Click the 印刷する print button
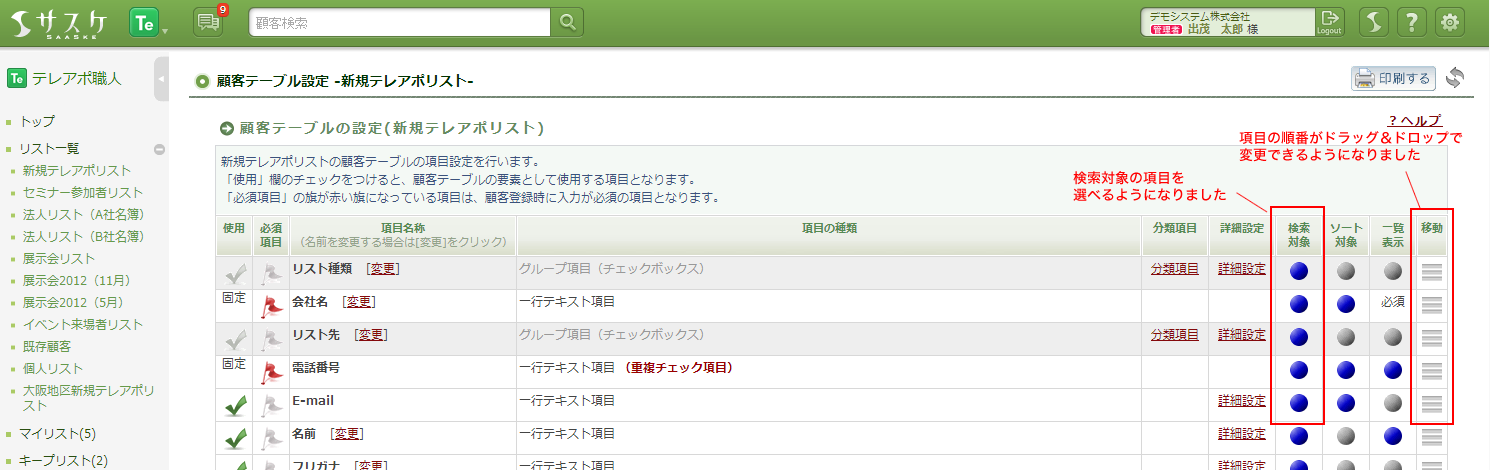Viewport: 1490px width, 470px height. (x=1393, y=78)
